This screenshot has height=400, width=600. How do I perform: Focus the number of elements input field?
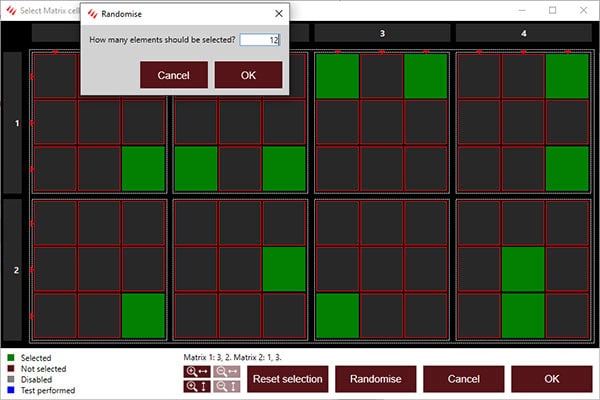pos(260,40)
